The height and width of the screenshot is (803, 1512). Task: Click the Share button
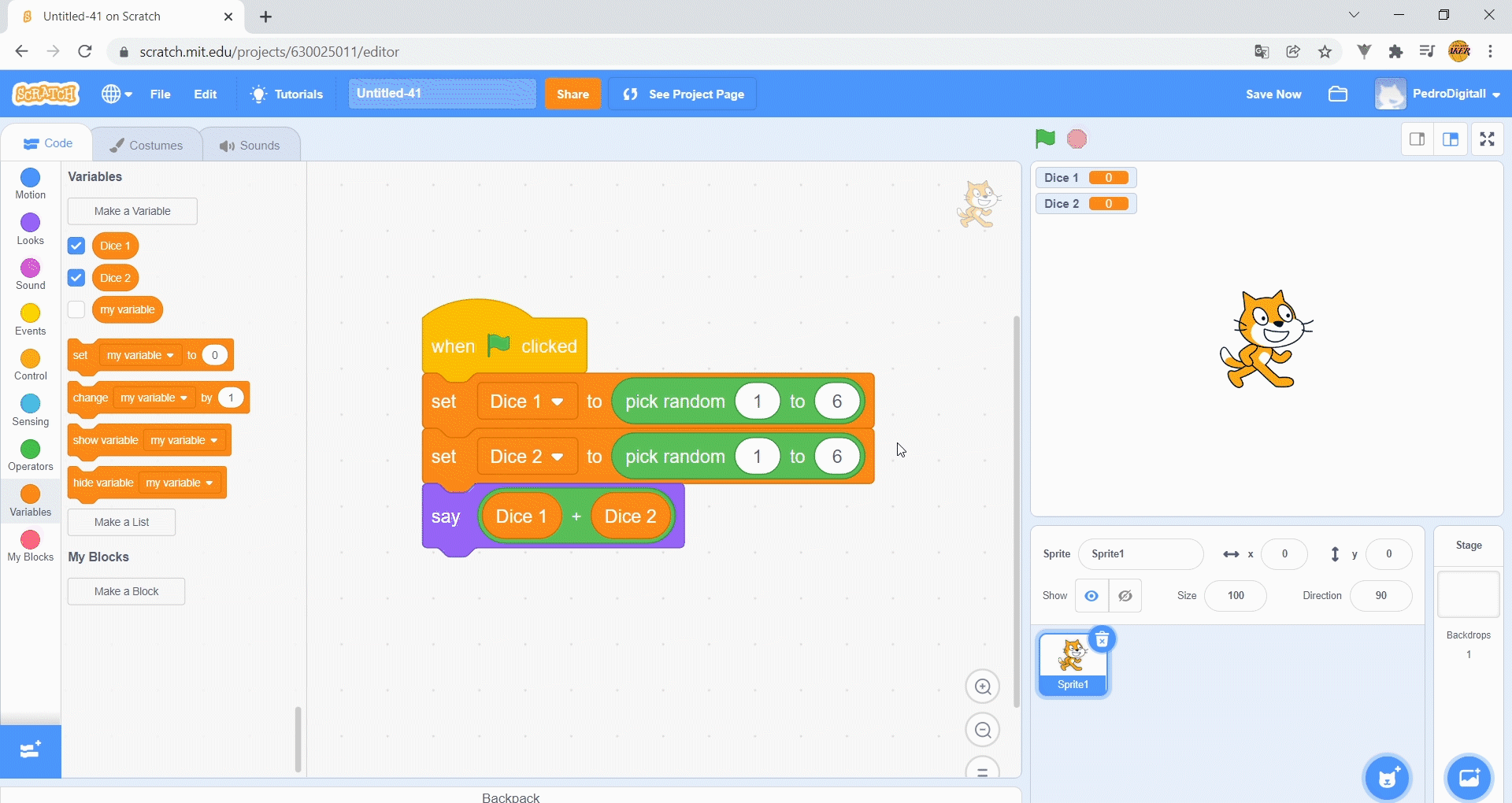pyautogui.click(x=573, y=94)
